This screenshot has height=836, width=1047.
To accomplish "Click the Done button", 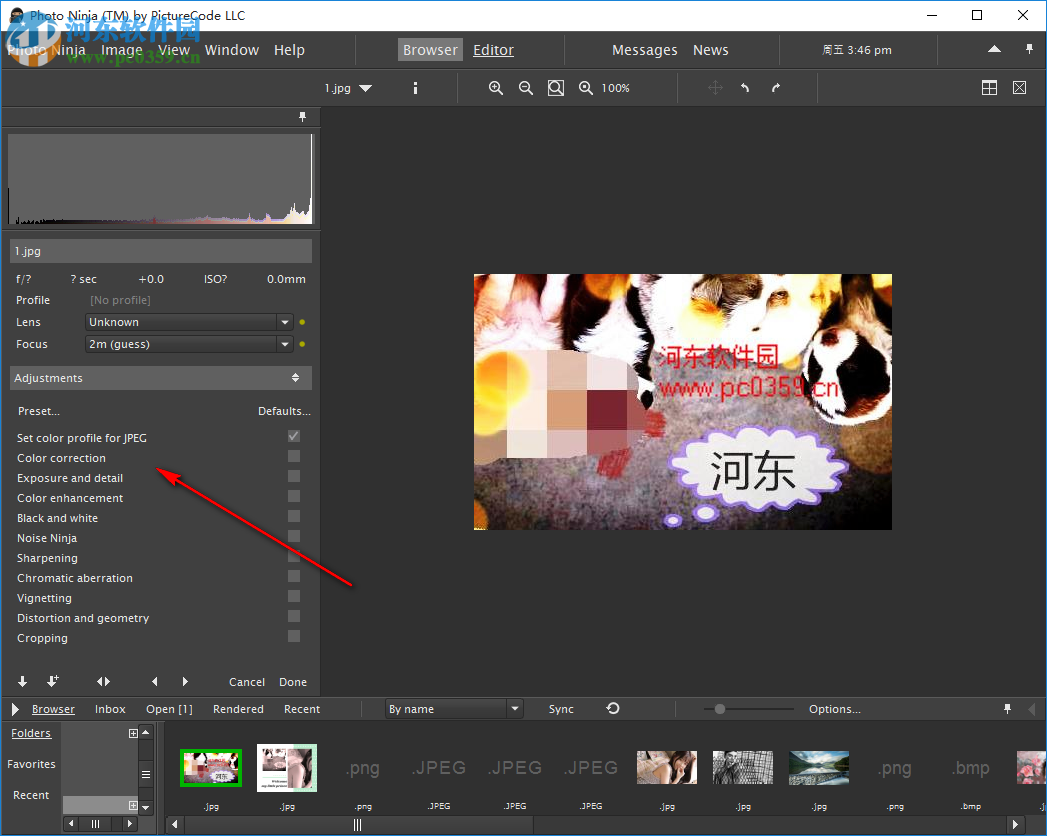I will (x=292, y=681).
